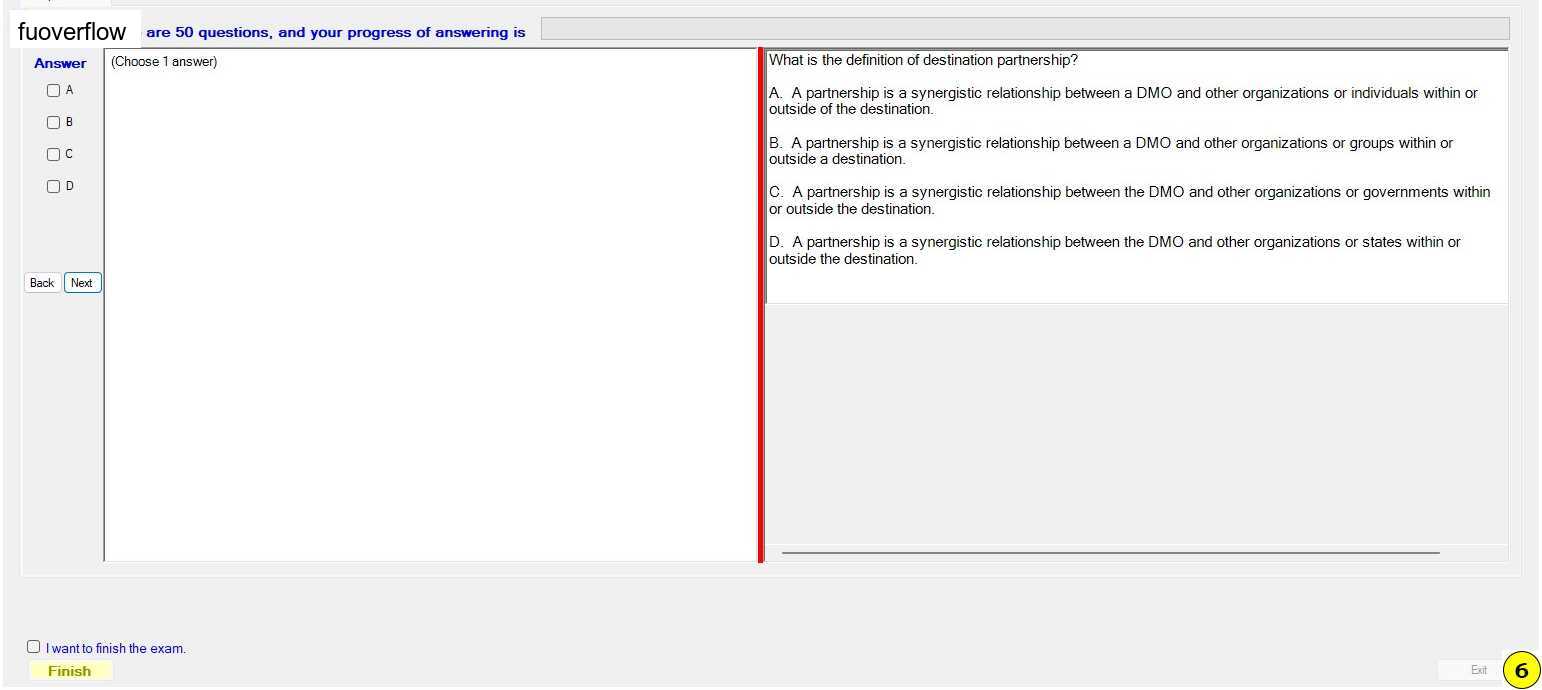Viewport: 1542px width, 690px height.
Task: Click the answer text mentioning 'groups'
Action: pyautogui.click(x=1111, y=151)
